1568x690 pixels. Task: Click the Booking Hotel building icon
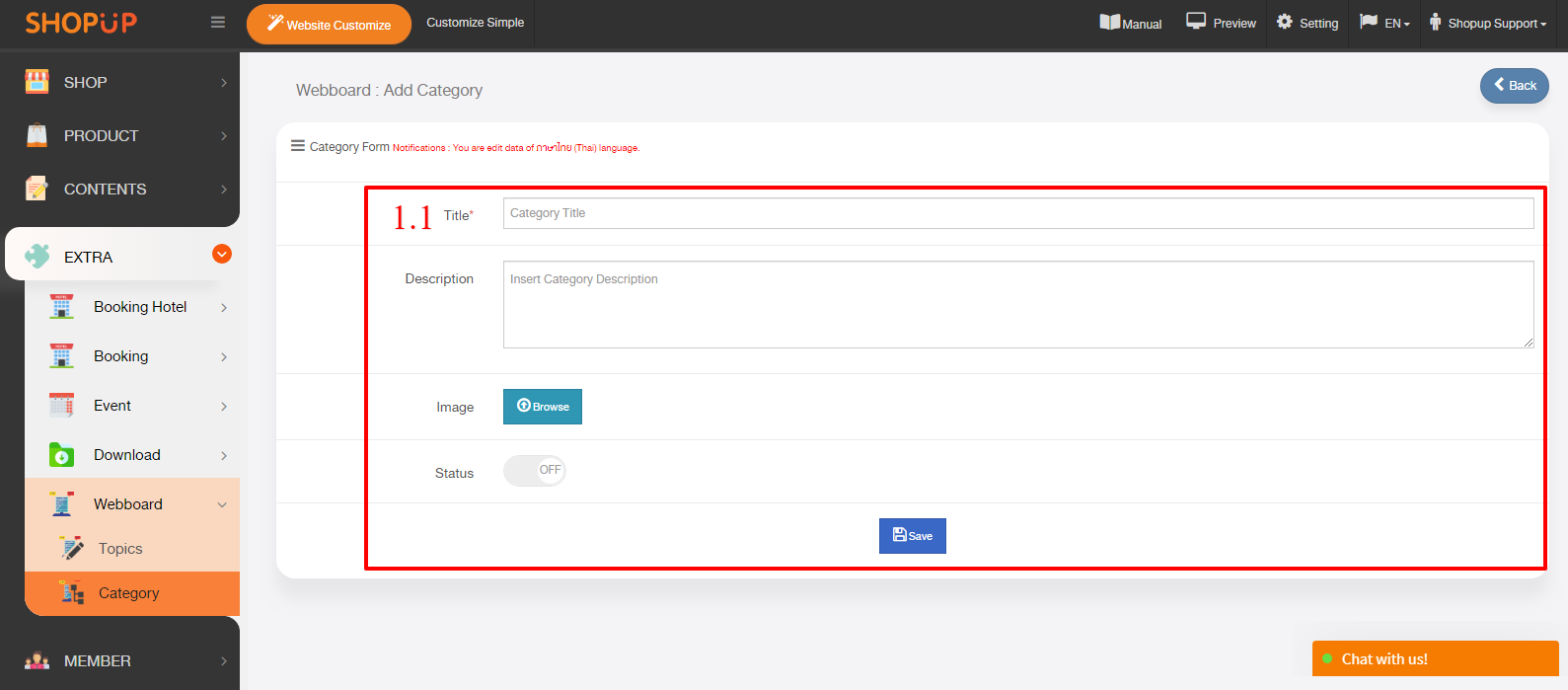tap(61, 307)
